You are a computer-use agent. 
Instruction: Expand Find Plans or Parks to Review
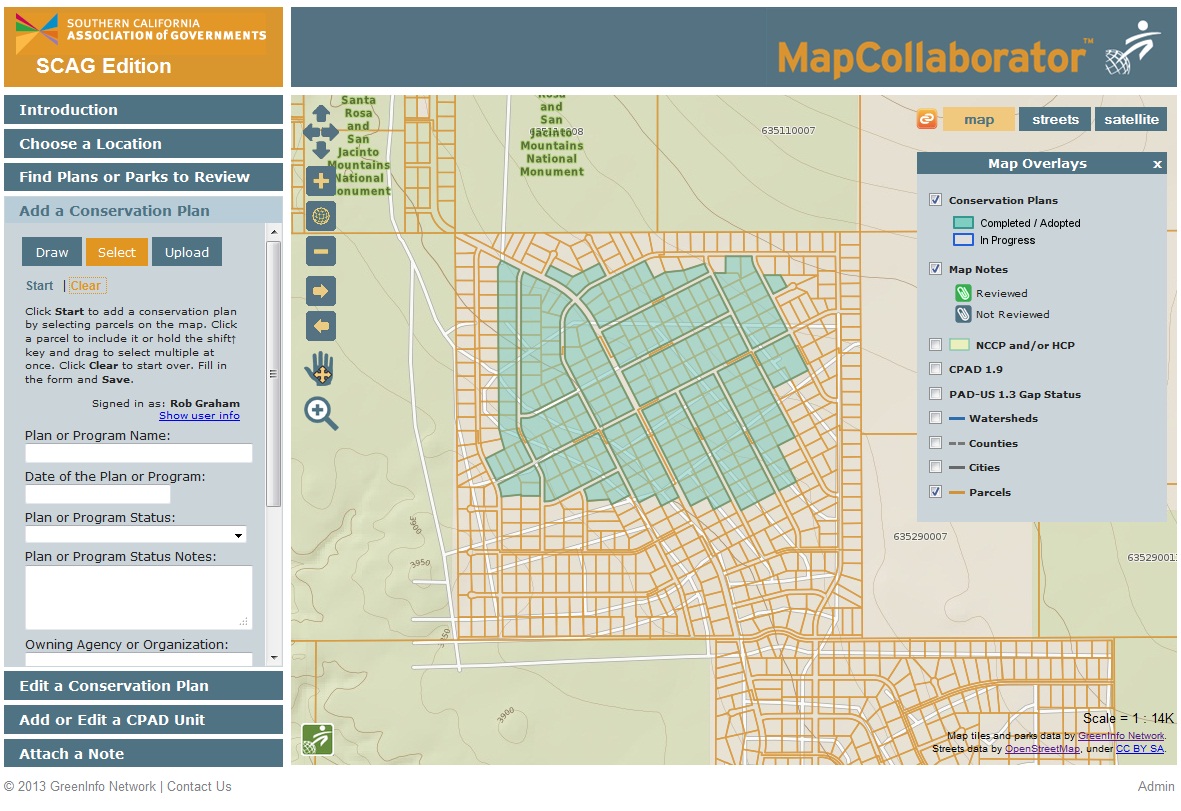tap(143, 177)
